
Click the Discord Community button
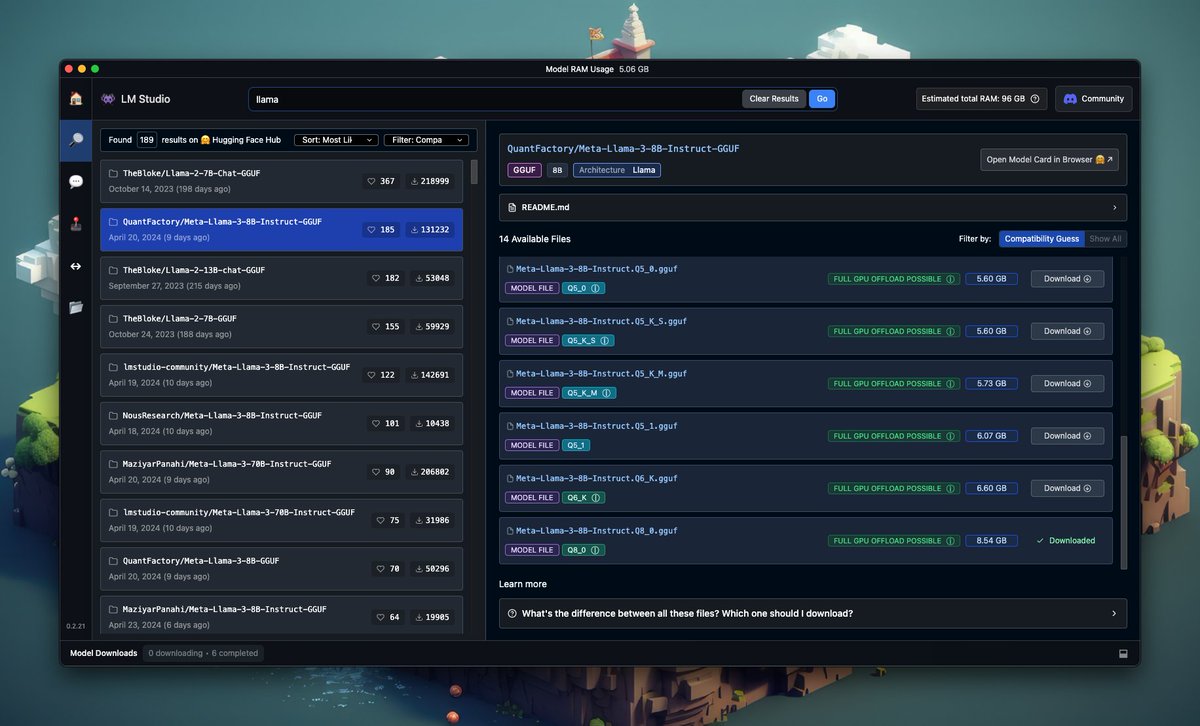click(1093, 99)
